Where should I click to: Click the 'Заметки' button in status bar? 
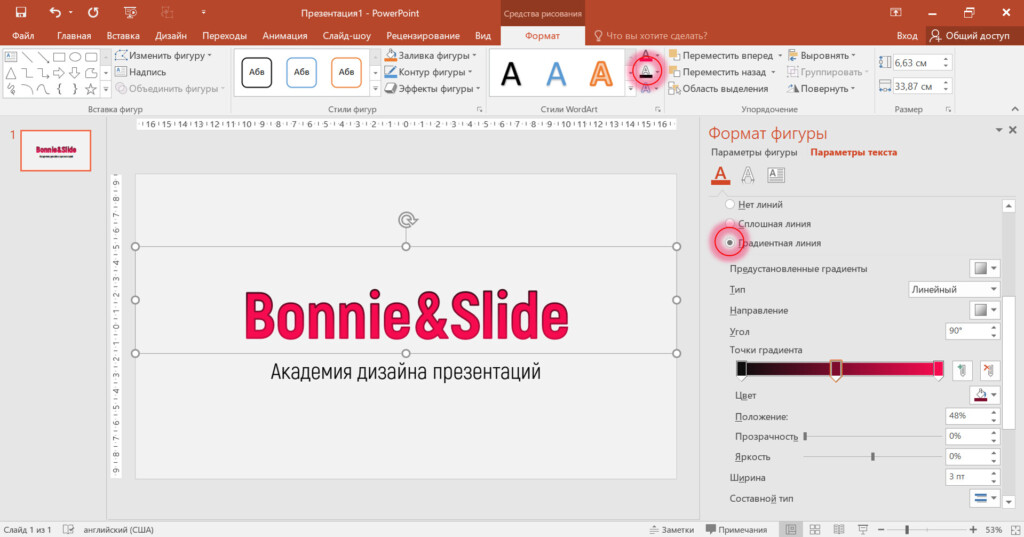tap(671, 529)
